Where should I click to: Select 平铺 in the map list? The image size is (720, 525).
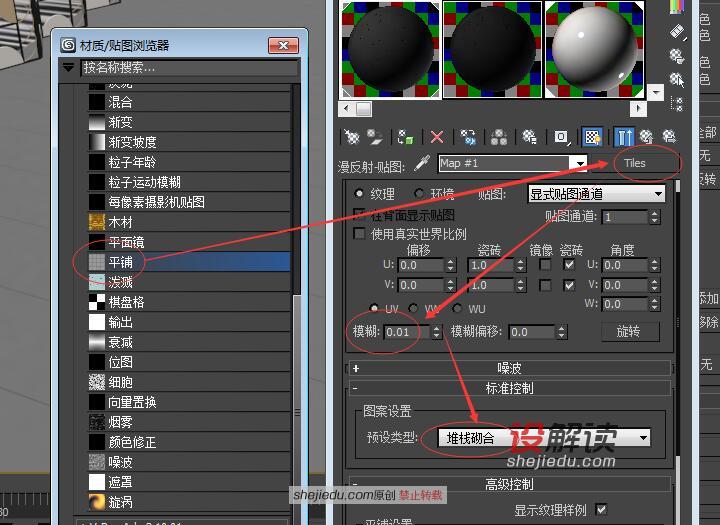[x=189, y=262]
